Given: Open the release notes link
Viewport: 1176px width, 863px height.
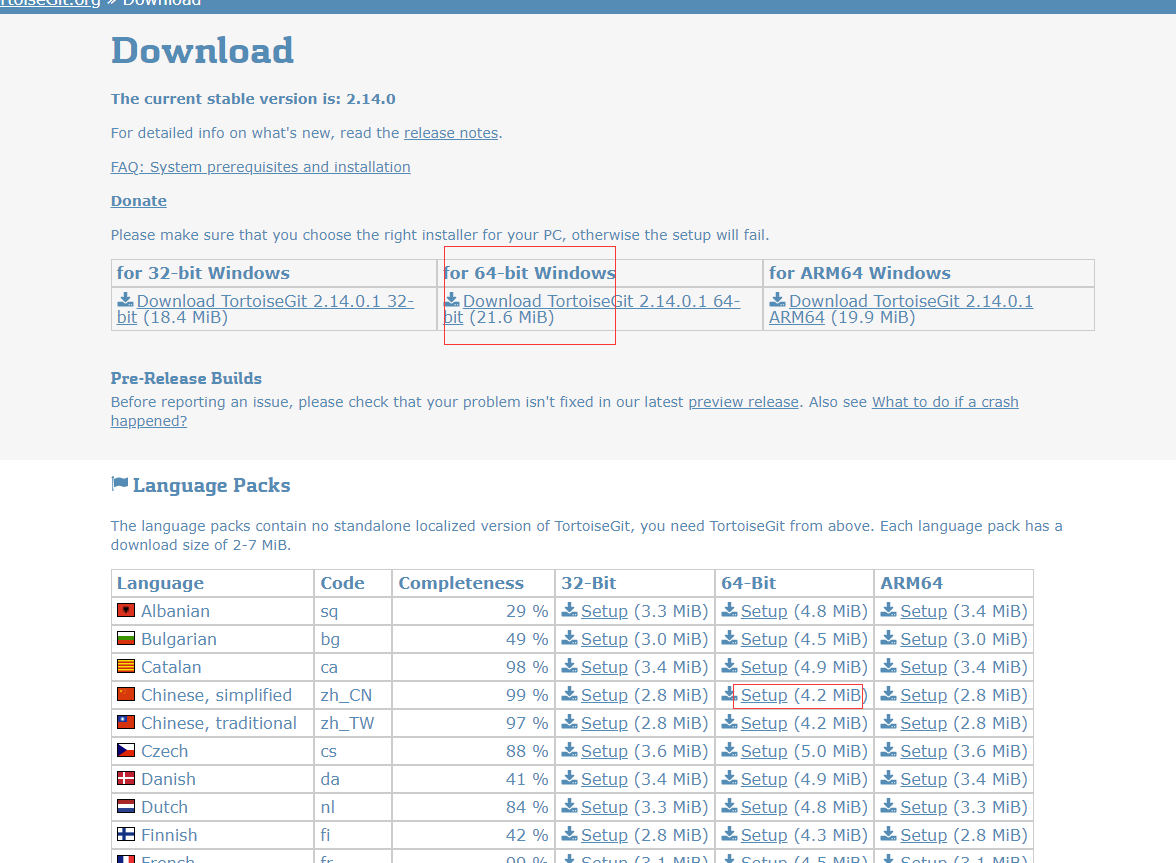Looking at the screenshot, I should click(x=451, y=133).
